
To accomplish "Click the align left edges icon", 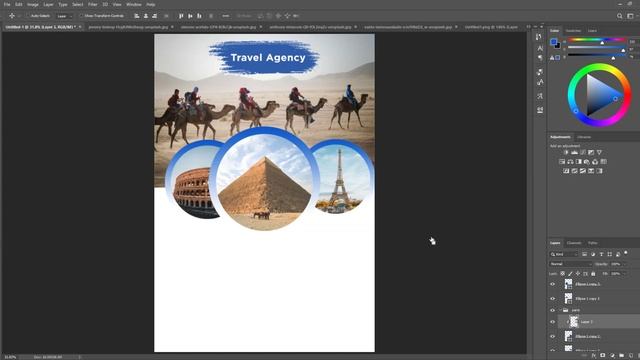I will [x=137, y=16].
